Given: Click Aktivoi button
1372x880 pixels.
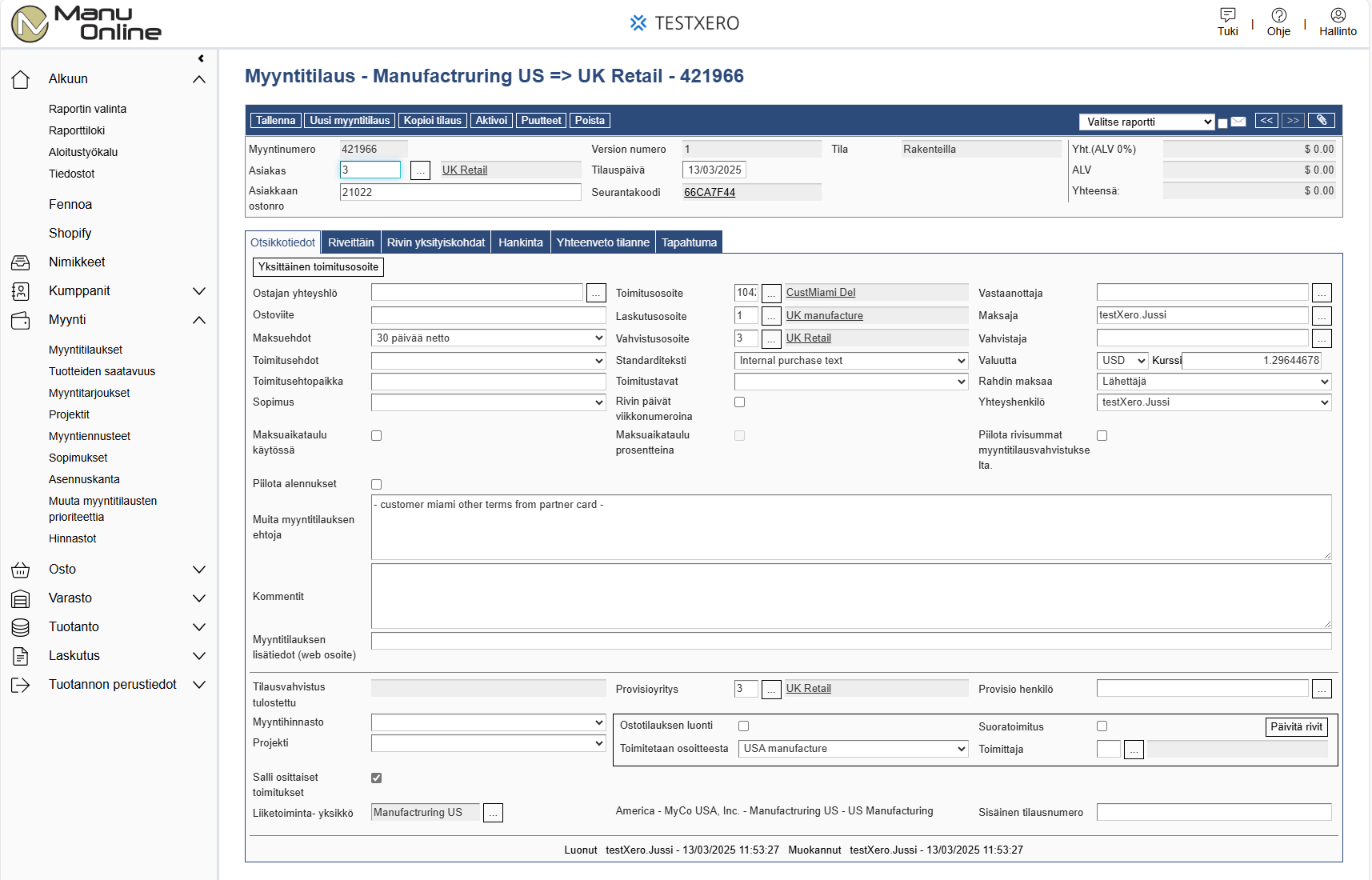Looking at the screenshot, I should (x=491, y=121).
